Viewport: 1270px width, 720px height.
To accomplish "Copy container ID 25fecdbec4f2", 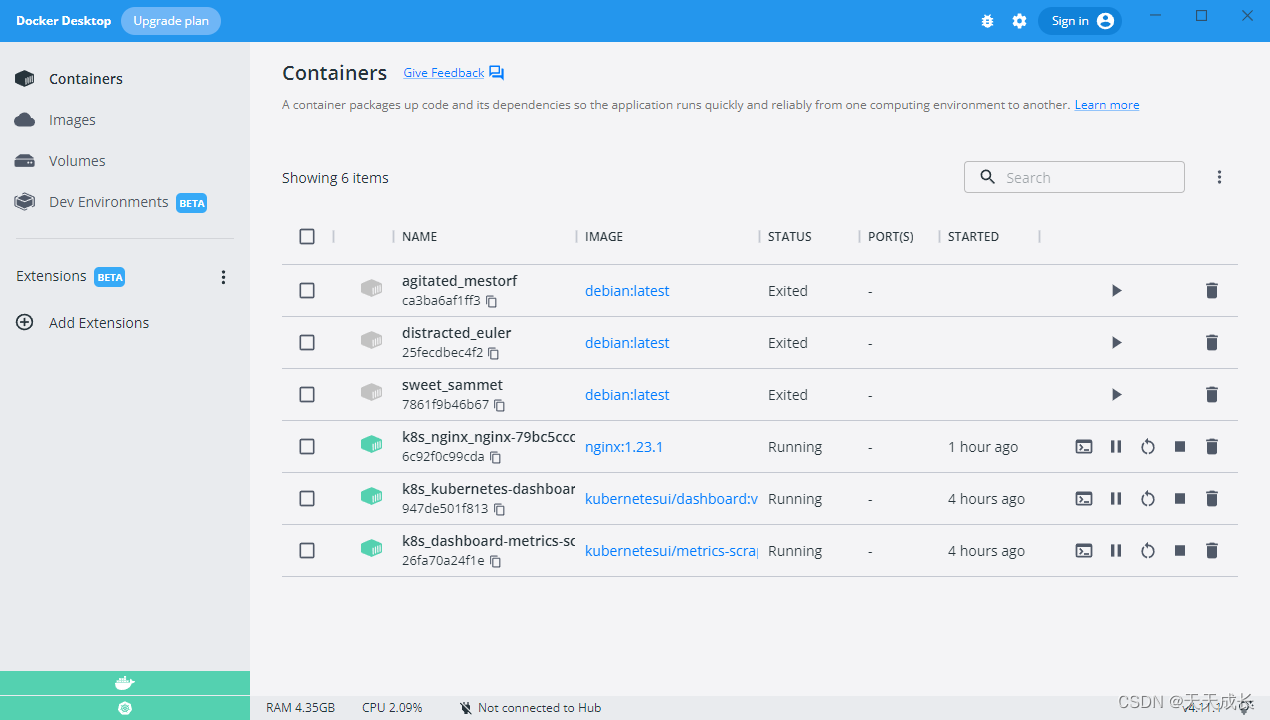I will point(494,353).
